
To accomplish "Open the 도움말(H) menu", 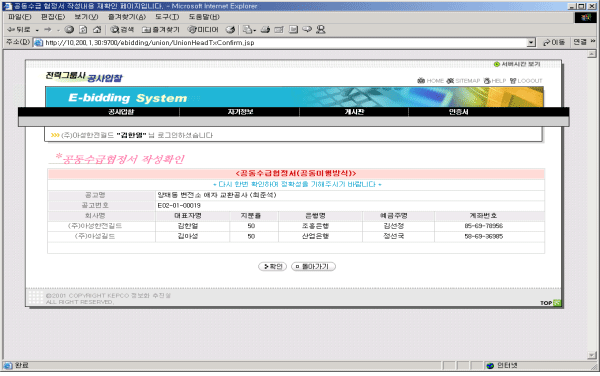I will click(204, 17).
